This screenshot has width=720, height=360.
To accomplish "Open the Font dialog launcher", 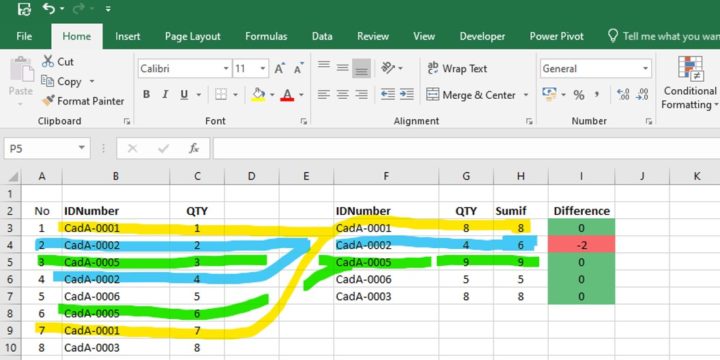I will point(304,121).
